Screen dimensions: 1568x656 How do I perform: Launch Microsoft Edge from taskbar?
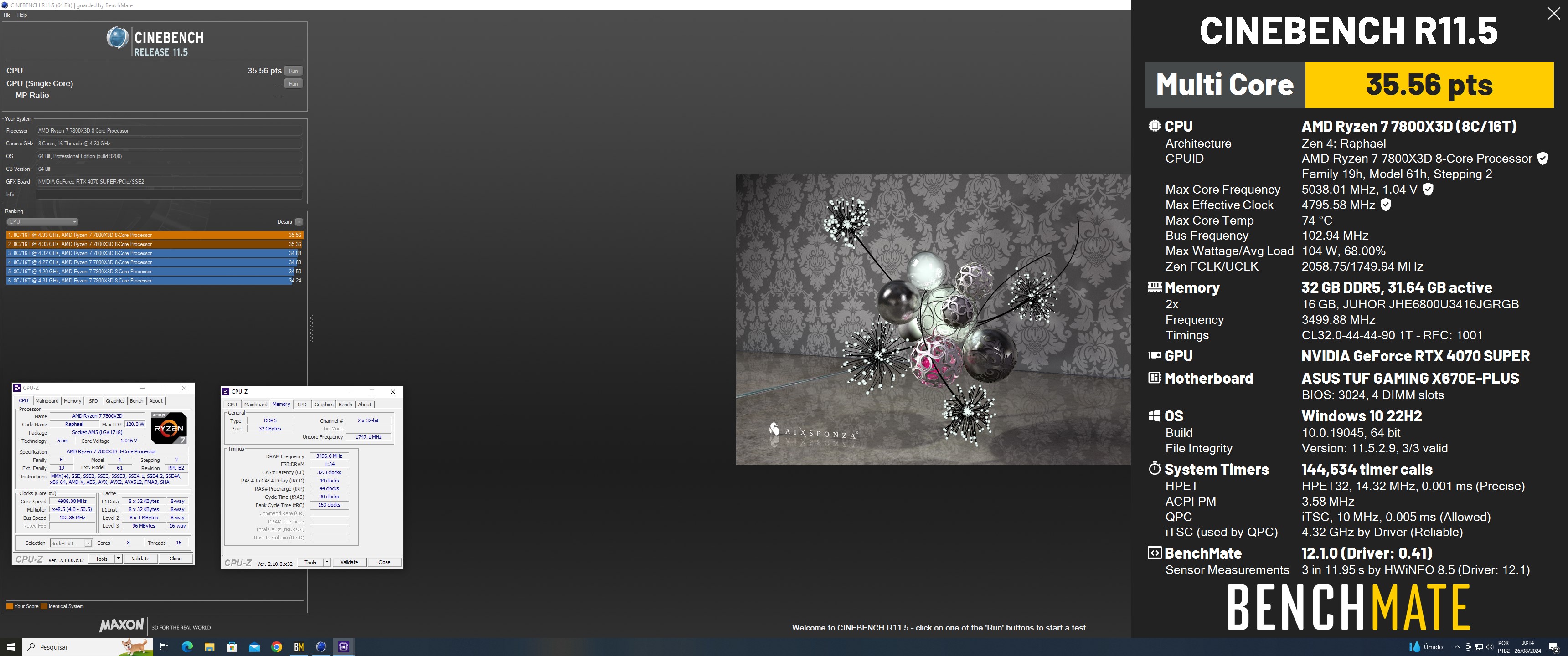tap(187, 647)
